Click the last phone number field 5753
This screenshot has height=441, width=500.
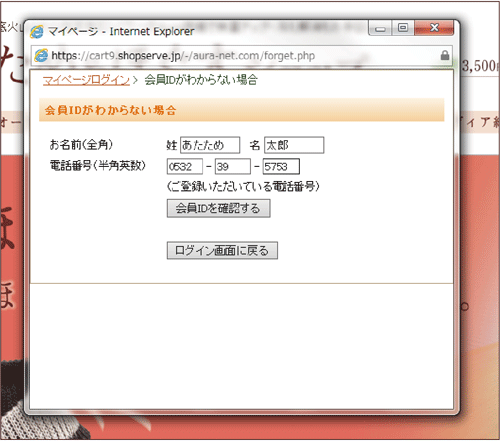pos(281,166)
